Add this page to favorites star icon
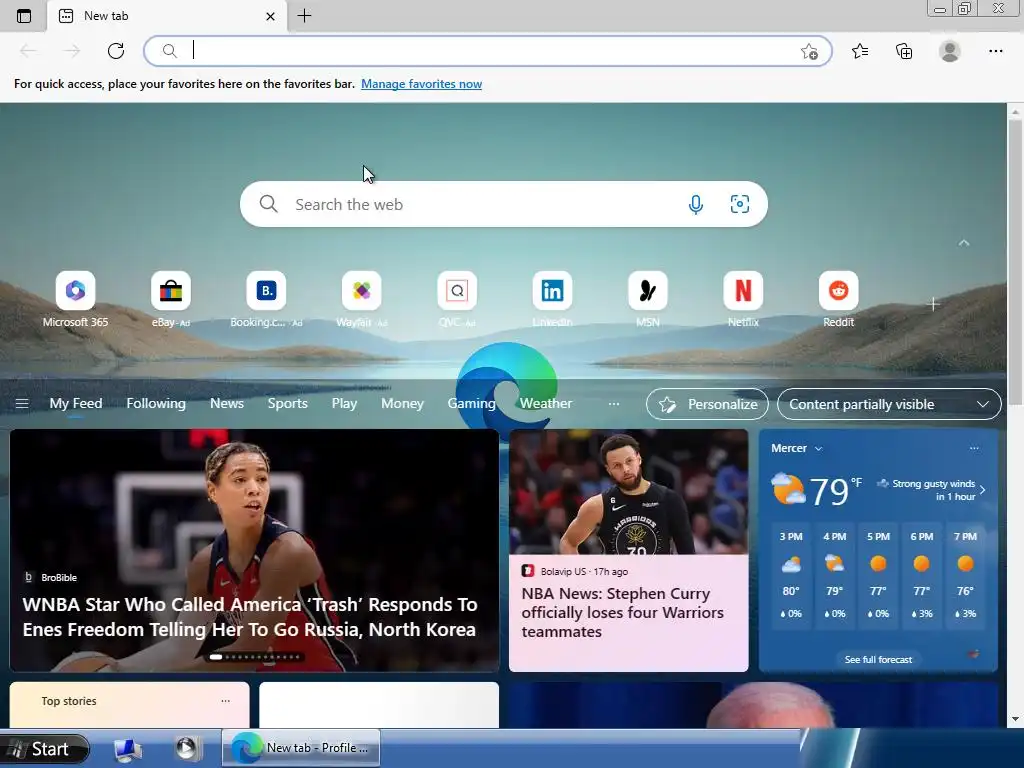 pyautogui.click(x=809, y=52)
